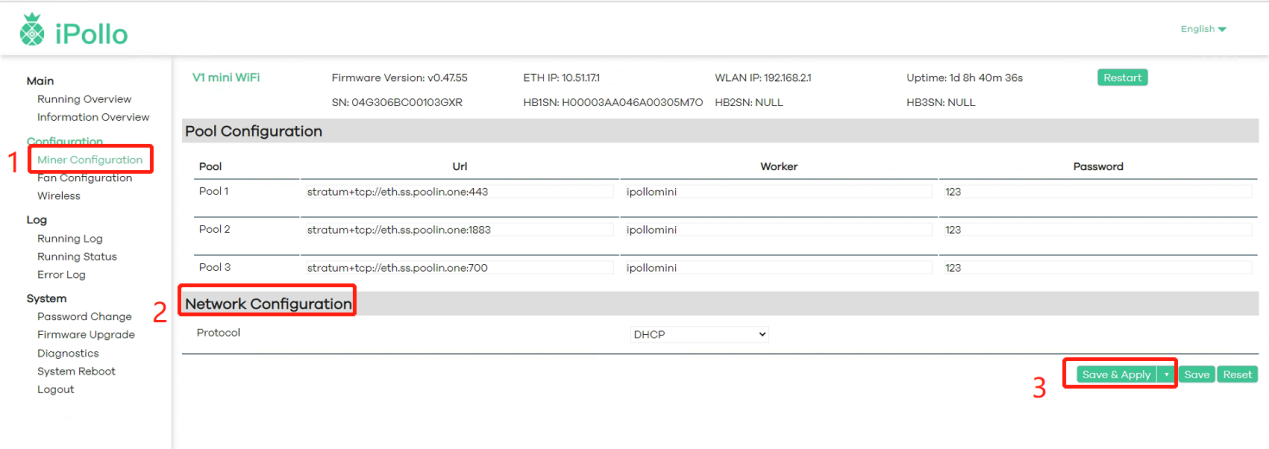Click Logout in the System menu

pyautogui.click(x=55, y=389)
